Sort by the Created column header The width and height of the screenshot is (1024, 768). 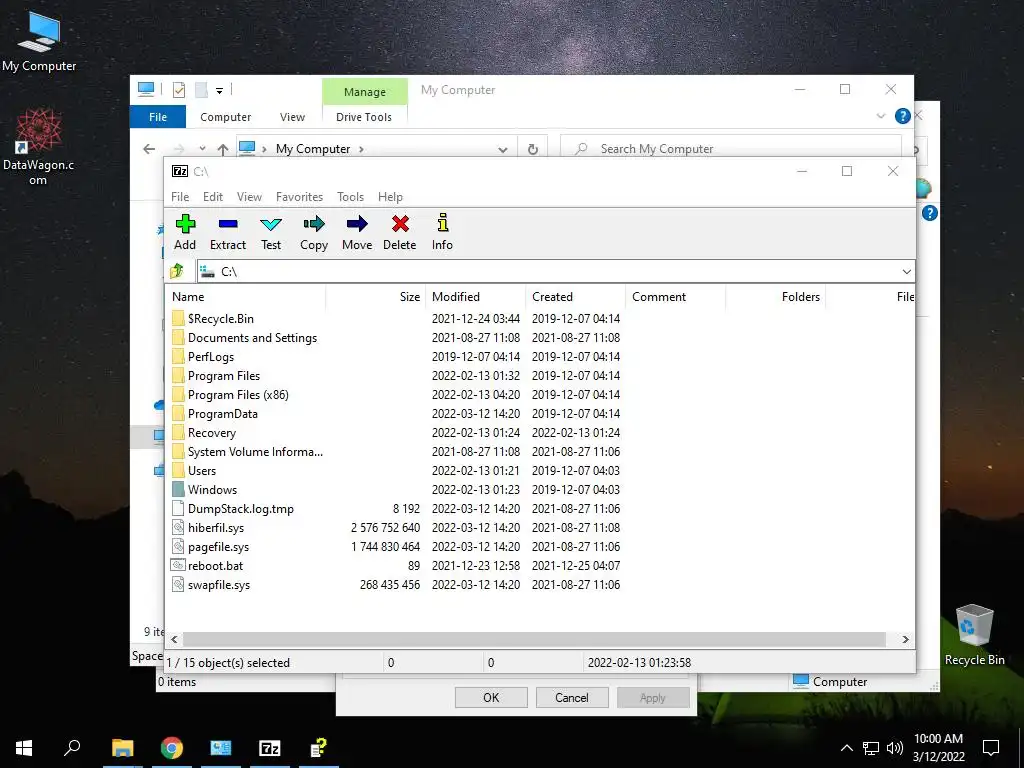tap(575, 296)
